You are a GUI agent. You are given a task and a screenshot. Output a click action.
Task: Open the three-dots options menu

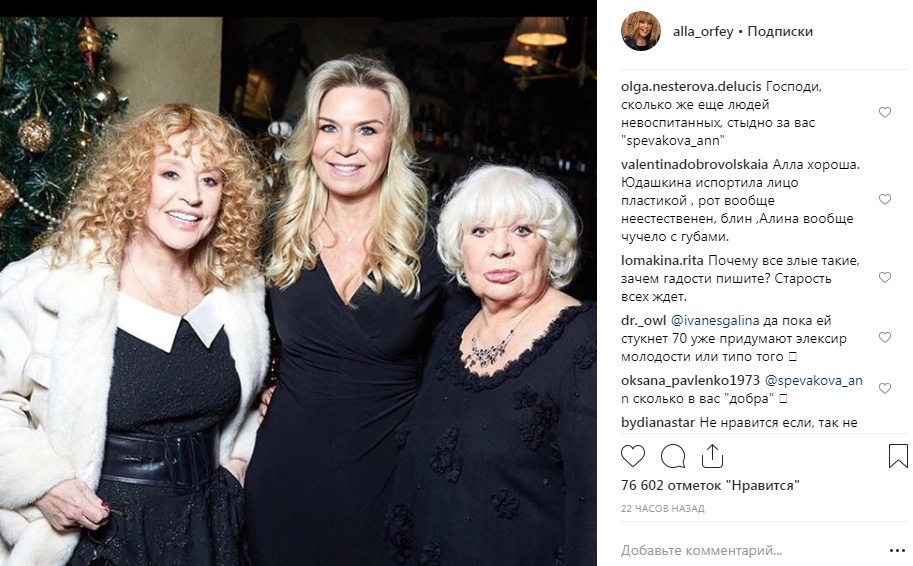[x=897, y=550]
